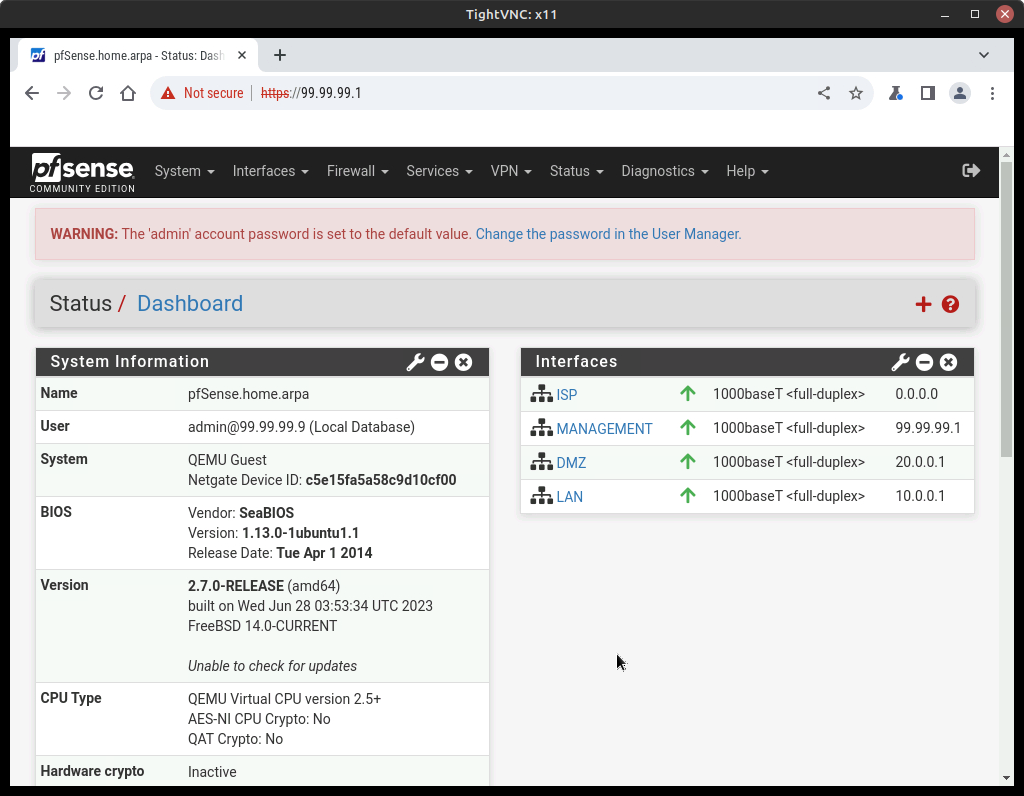Select the hostname pfSense.home.arpa value

click(248, 394)
